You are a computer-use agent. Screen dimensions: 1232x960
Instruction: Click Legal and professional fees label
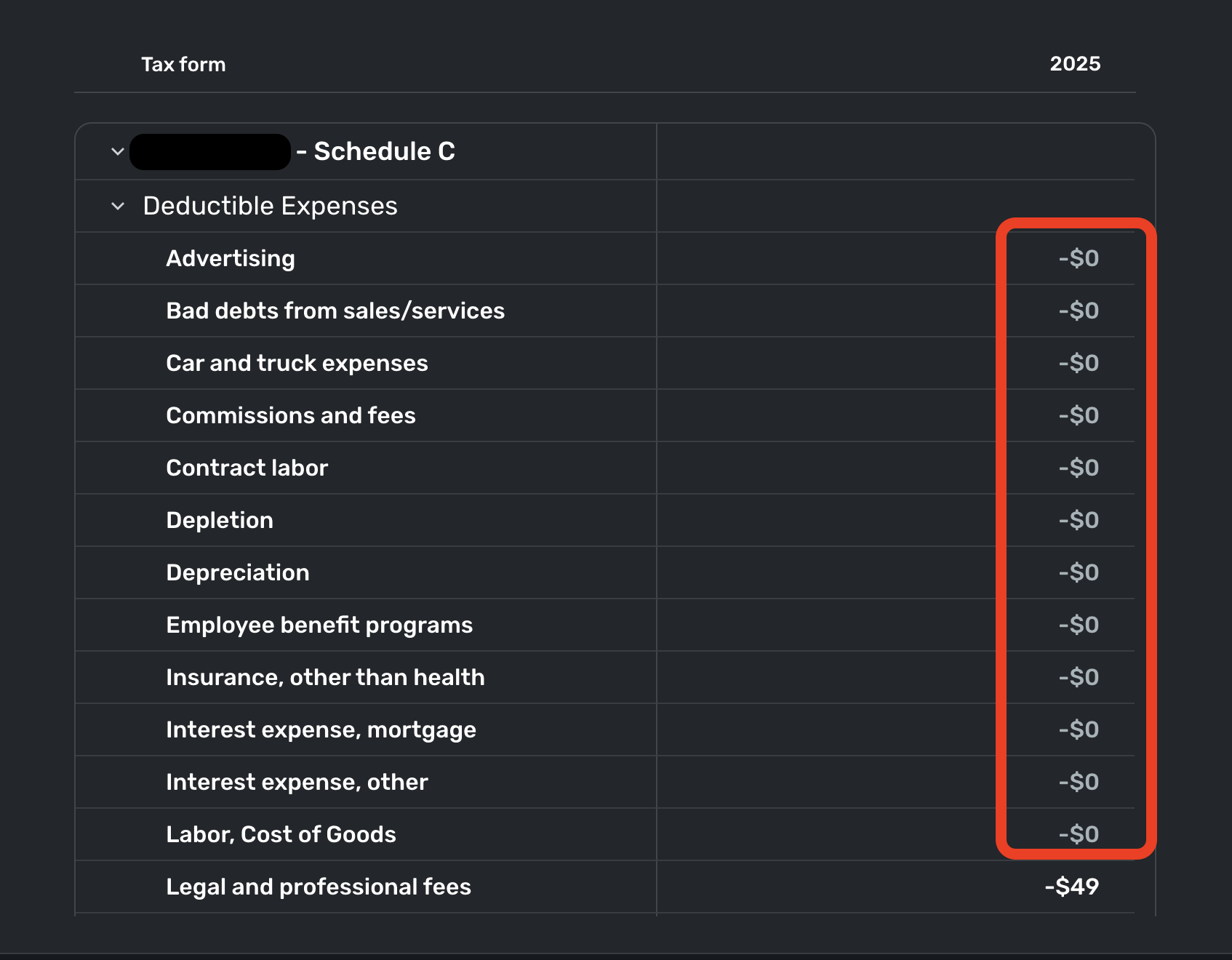click(x=319, y=887)
